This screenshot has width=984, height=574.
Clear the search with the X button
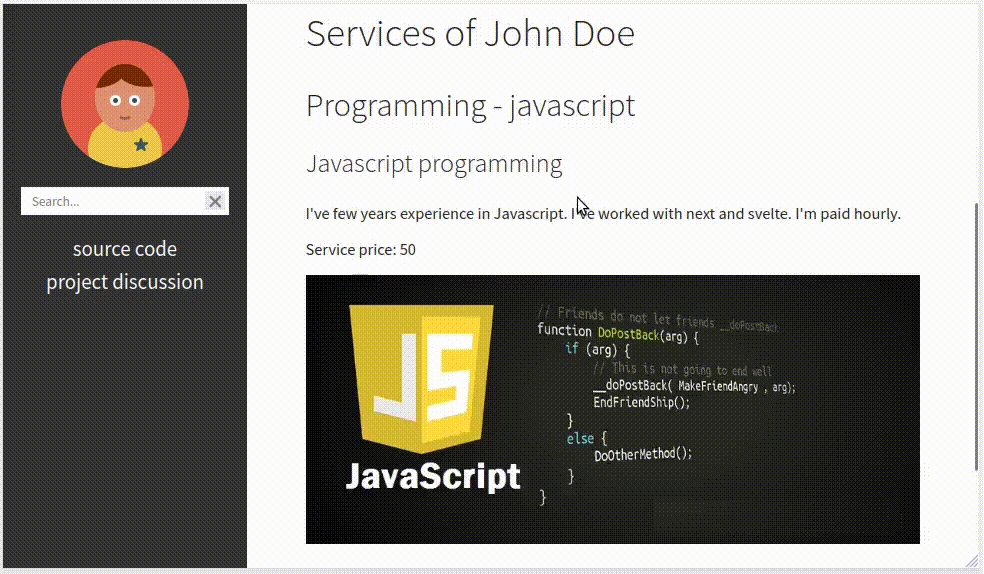pos(215,201)
